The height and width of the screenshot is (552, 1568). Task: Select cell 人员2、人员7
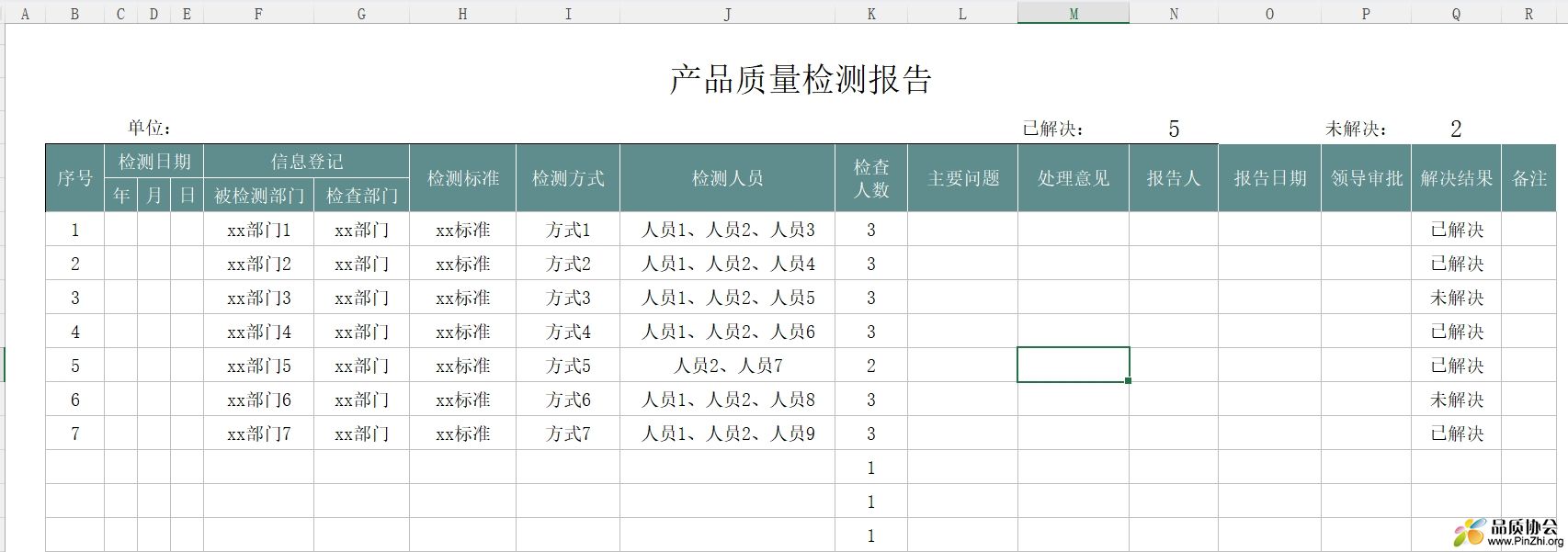click(727, 366)
